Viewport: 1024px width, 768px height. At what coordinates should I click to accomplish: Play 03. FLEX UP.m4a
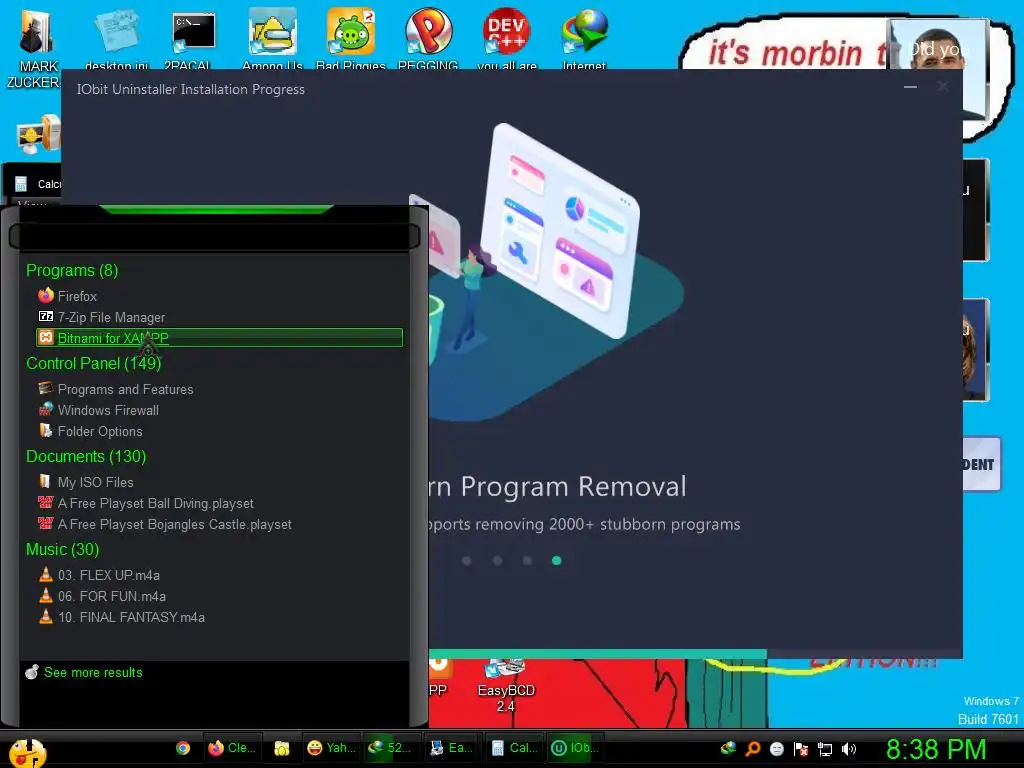pyautogui.click(x=99, y=575)
